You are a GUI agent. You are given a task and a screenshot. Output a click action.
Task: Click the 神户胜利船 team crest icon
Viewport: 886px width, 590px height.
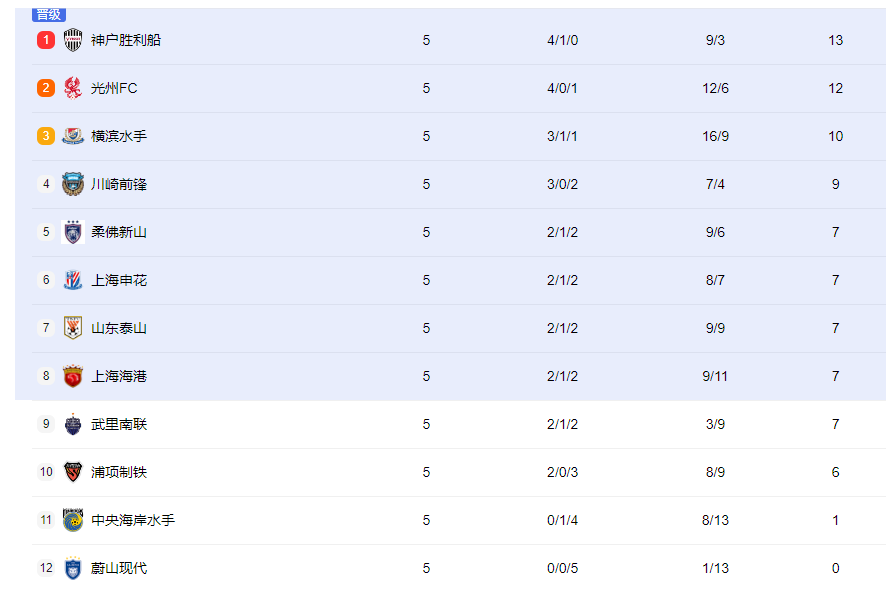tap(72, 40)
